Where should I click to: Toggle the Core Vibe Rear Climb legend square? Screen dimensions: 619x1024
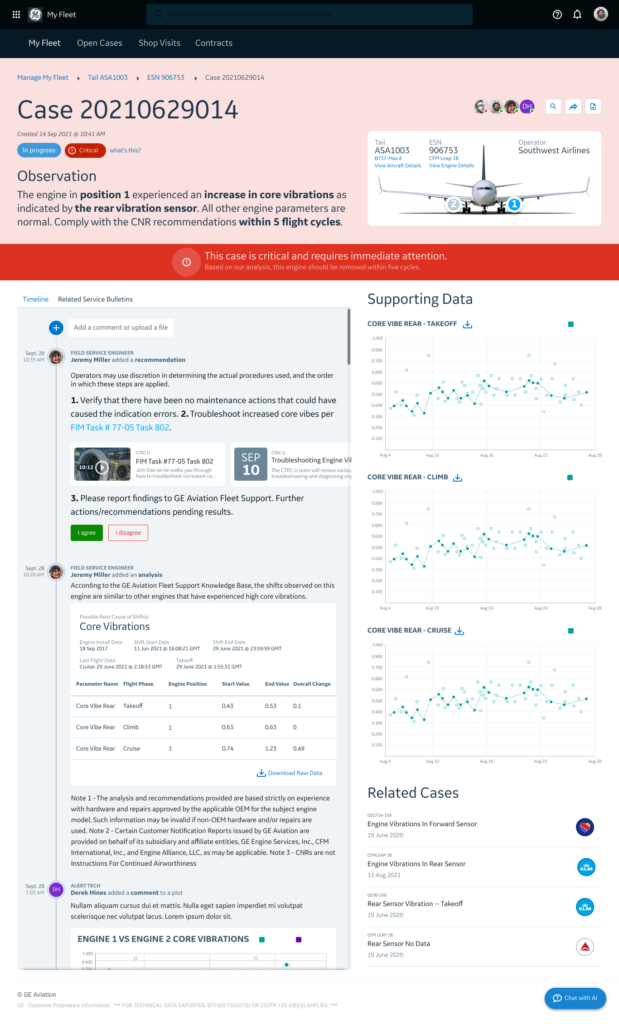[x=569, y=478]
